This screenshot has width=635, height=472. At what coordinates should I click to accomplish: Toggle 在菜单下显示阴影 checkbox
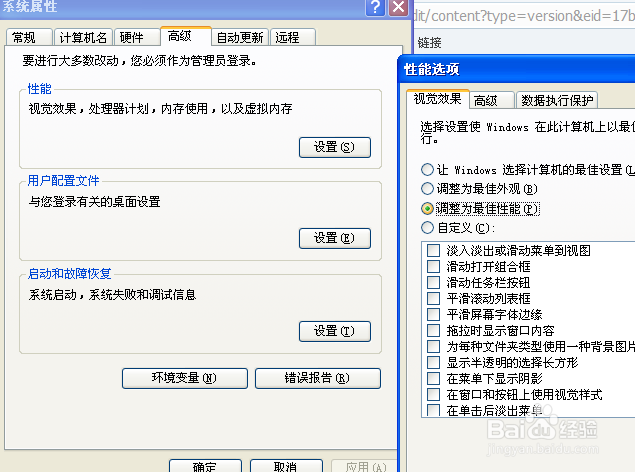(433, 378)
